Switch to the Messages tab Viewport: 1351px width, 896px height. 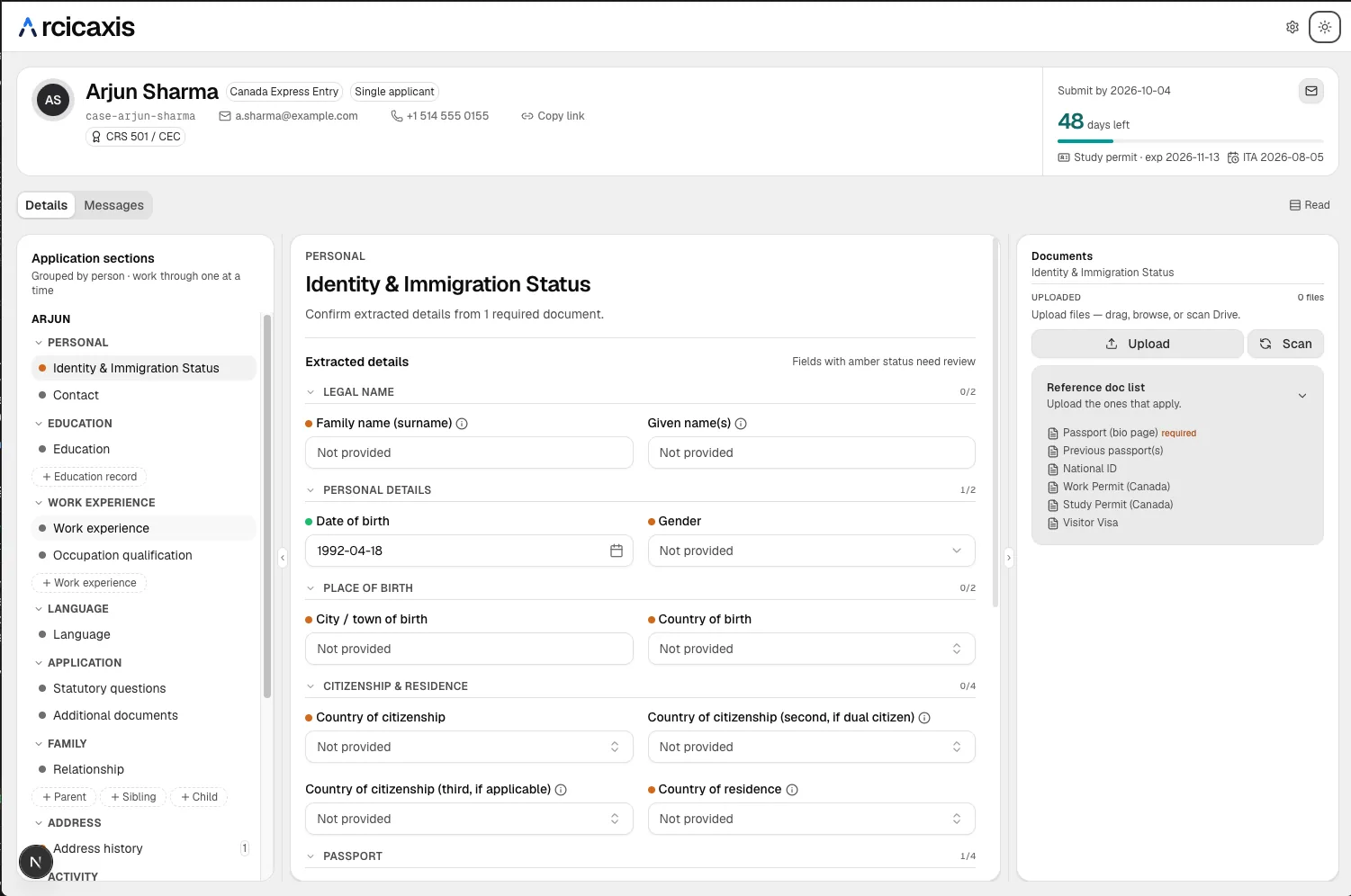tap(113, 205)
